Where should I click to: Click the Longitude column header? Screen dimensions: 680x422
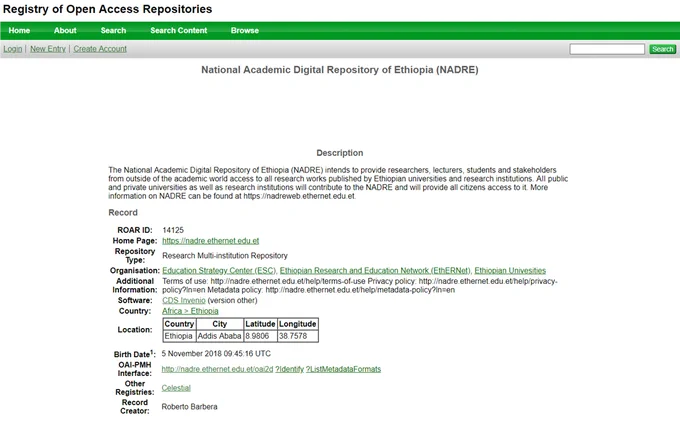pyautogui.click(x=298, y=324)
